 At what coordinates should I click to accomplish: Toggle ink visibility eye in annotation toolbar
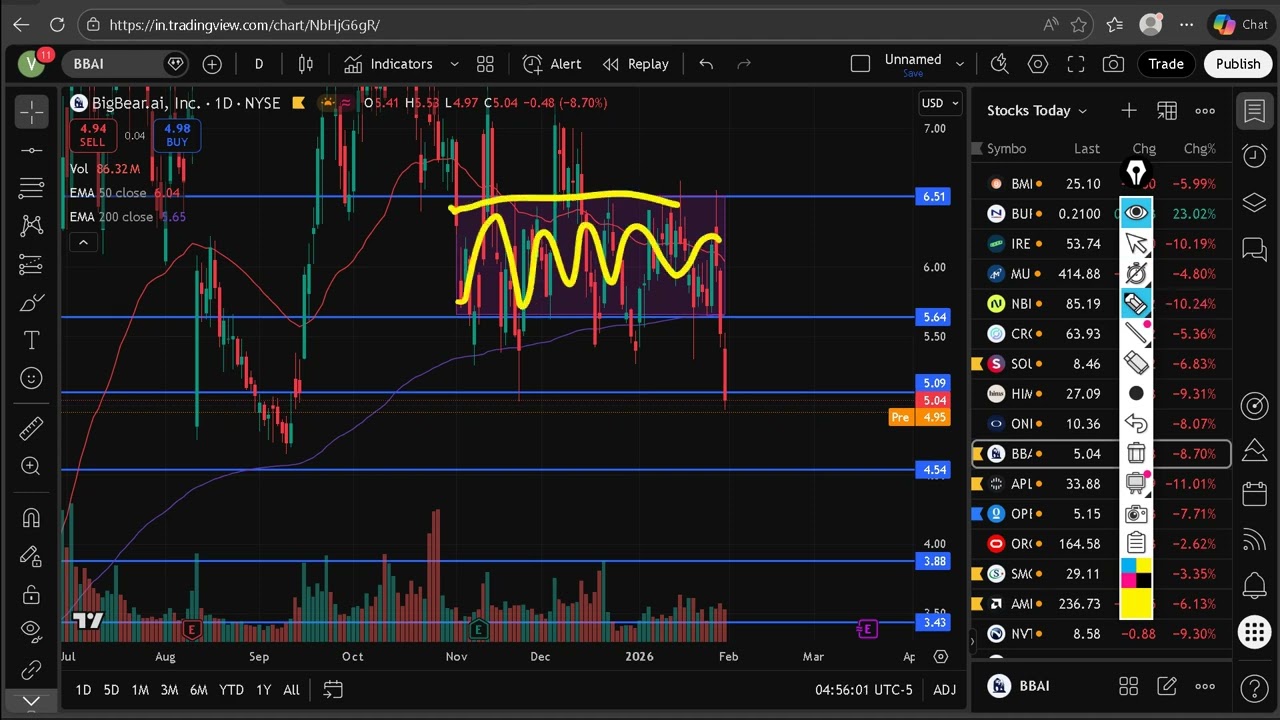pyautogui.click(x=1136, y=213)
